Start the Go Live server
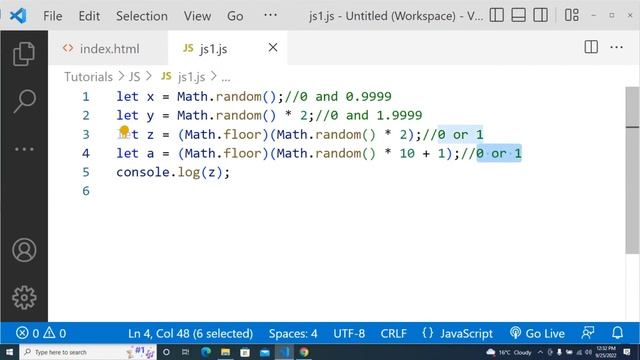This screenshot has height=360, width=640. [537, 333]
